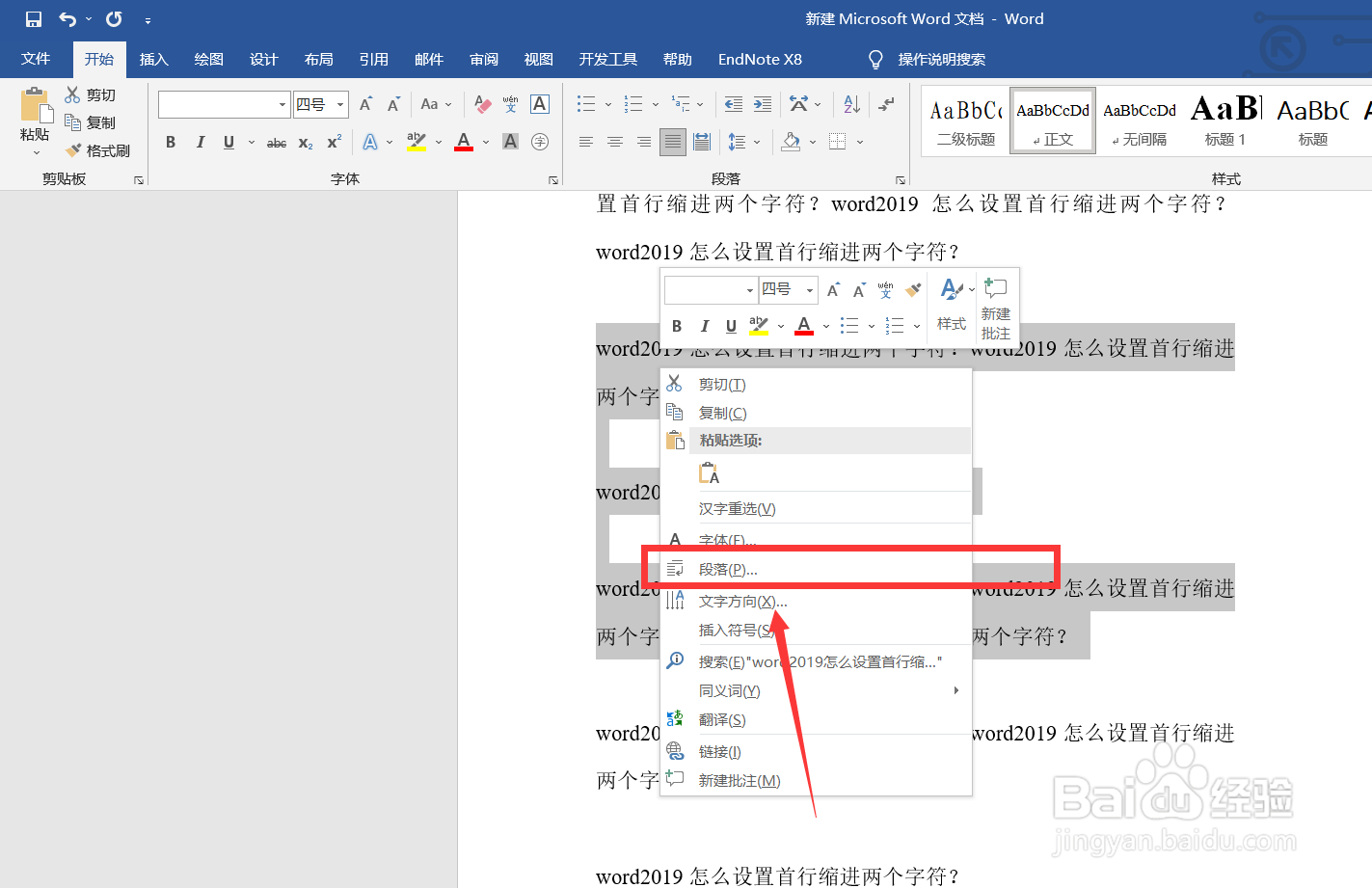Open 同义词(Y) submenu

[816, 691]
